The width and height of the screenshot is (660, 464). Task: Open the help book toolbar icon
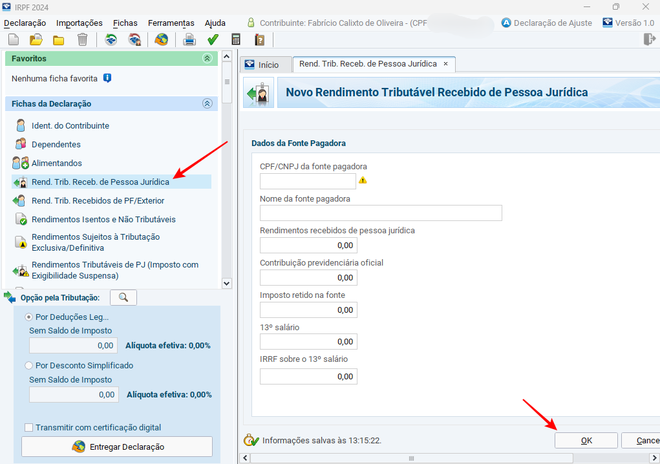[260, 40]
